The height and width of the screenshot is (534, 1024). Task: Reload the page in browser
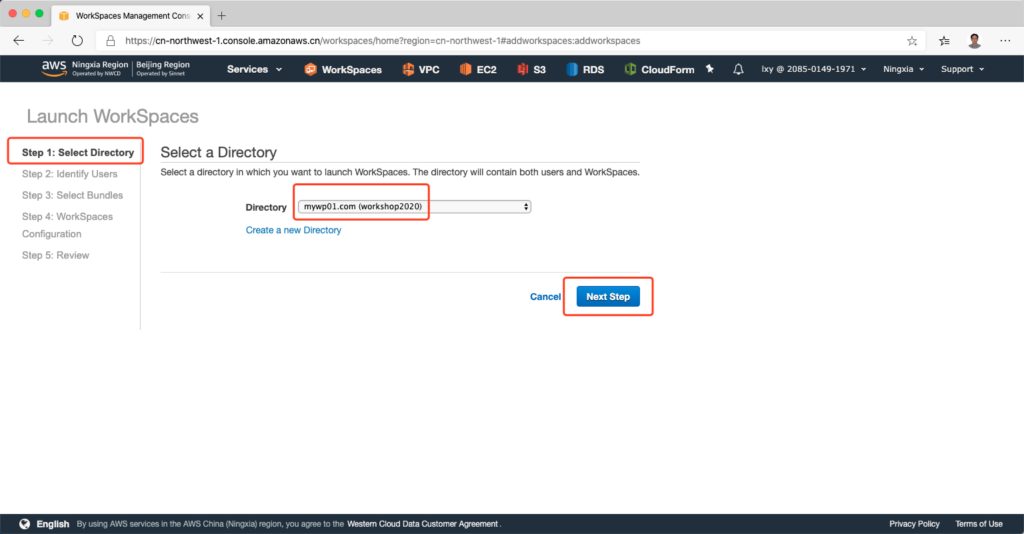[x=77, y=41]
